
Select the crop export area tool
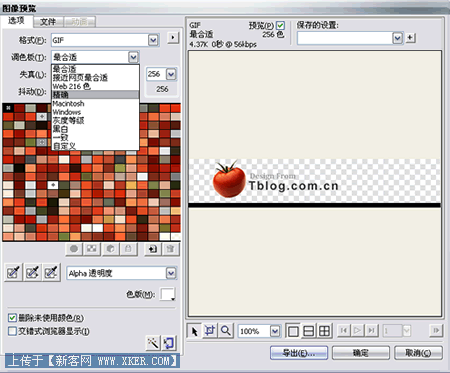(x=210, y=331)
